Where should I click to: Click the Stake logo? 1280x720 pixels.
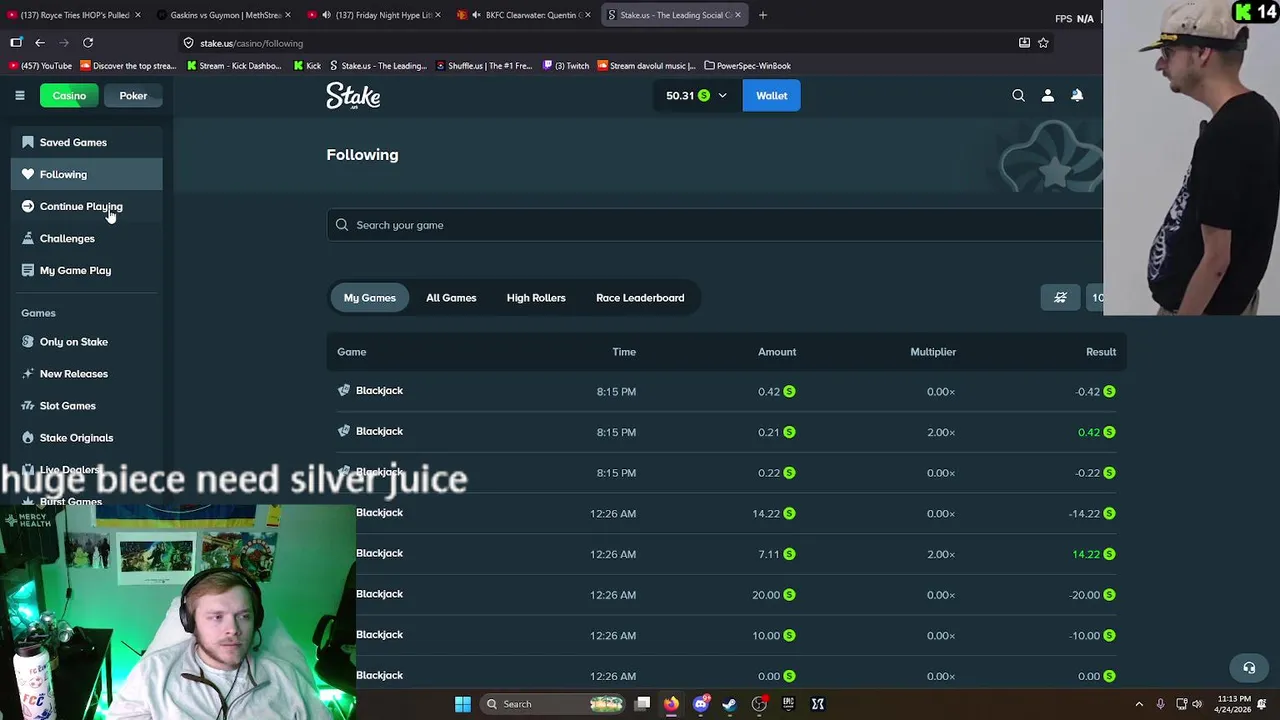pos(353,96)
